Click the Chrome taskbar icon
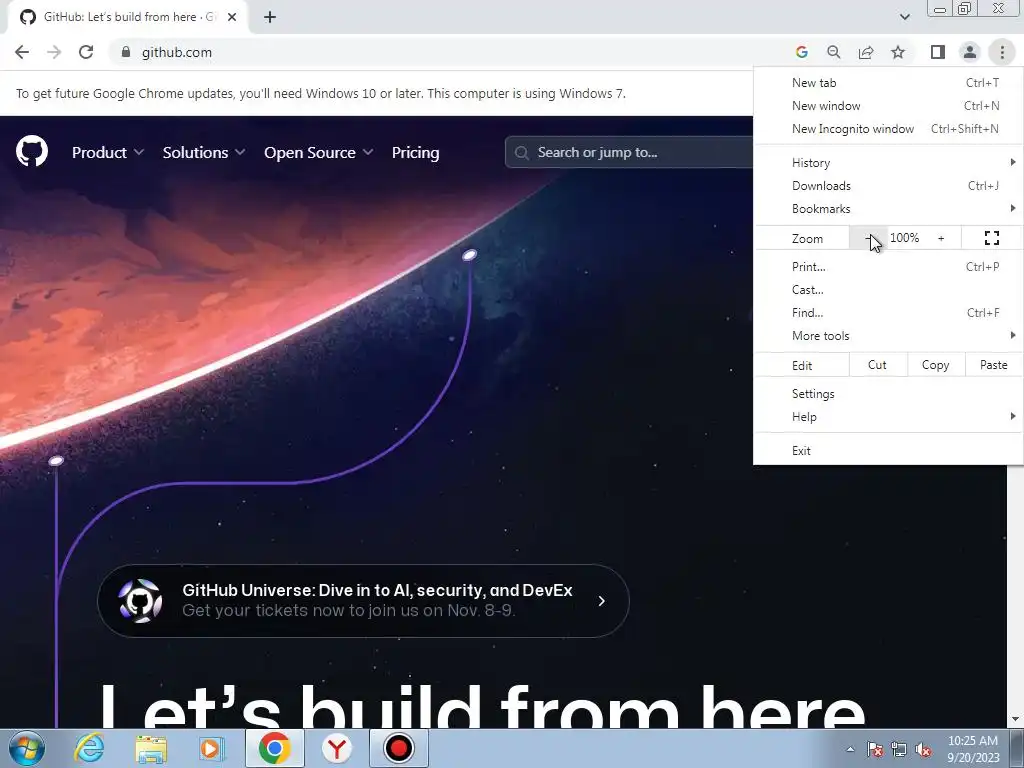Screen dimensions: 1024x768 pos(274,748)
